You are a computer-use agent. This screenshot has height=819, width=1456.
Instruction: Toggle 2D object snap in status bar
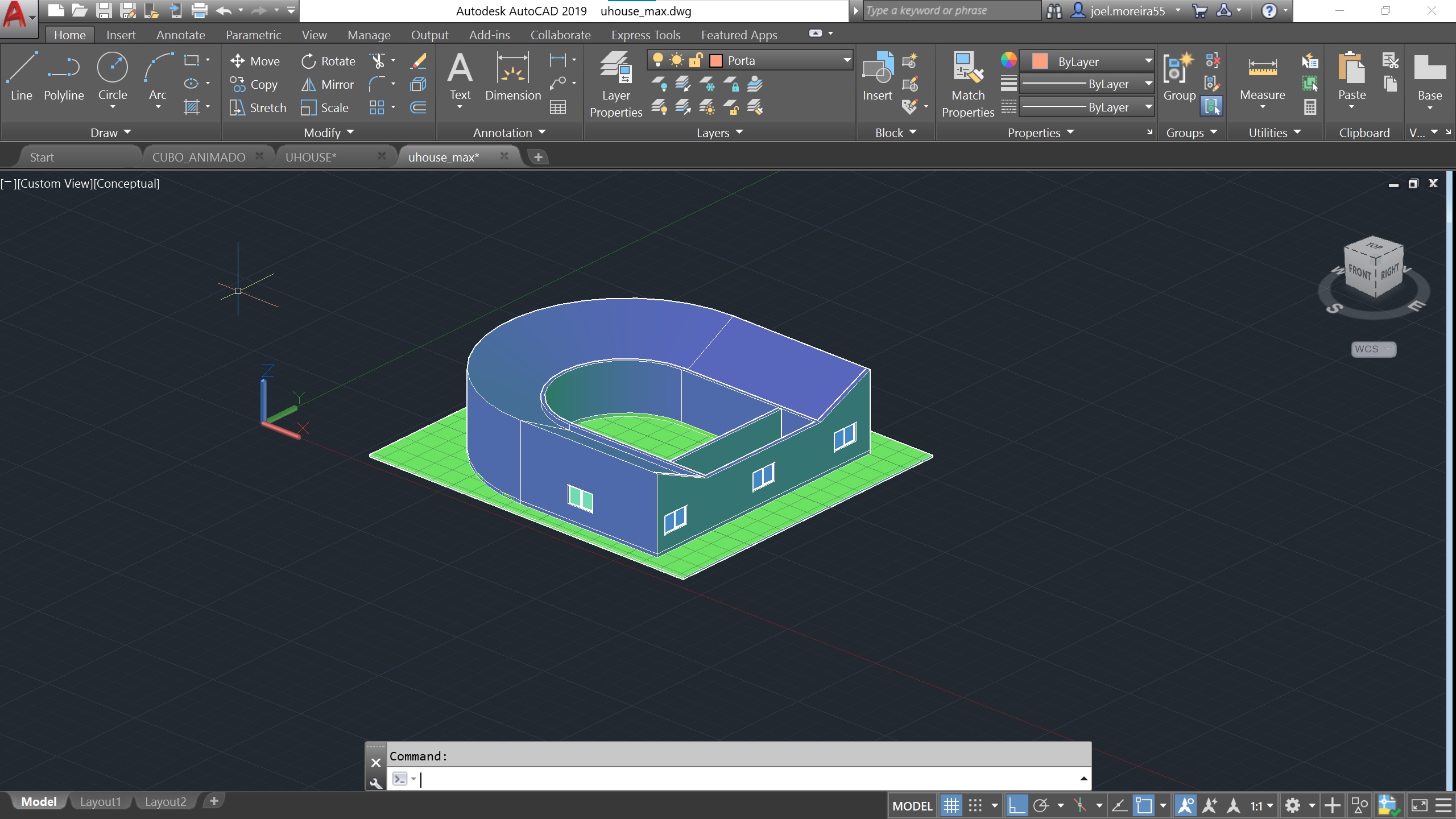pyautogui.click(x=1144, y=805)
